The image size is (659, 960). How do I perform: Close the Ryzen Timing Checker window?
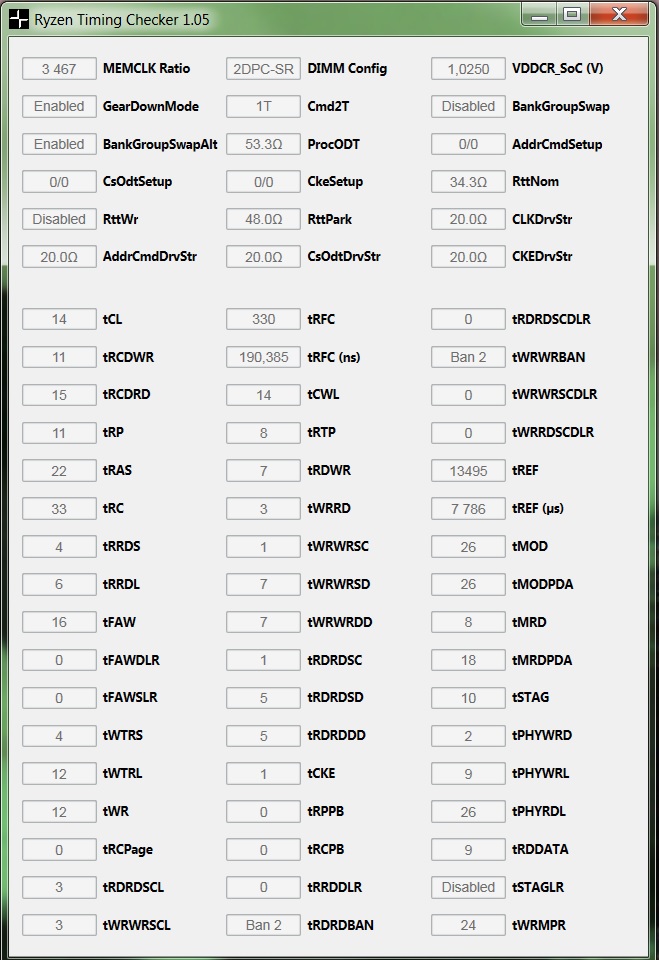[619, 15]
